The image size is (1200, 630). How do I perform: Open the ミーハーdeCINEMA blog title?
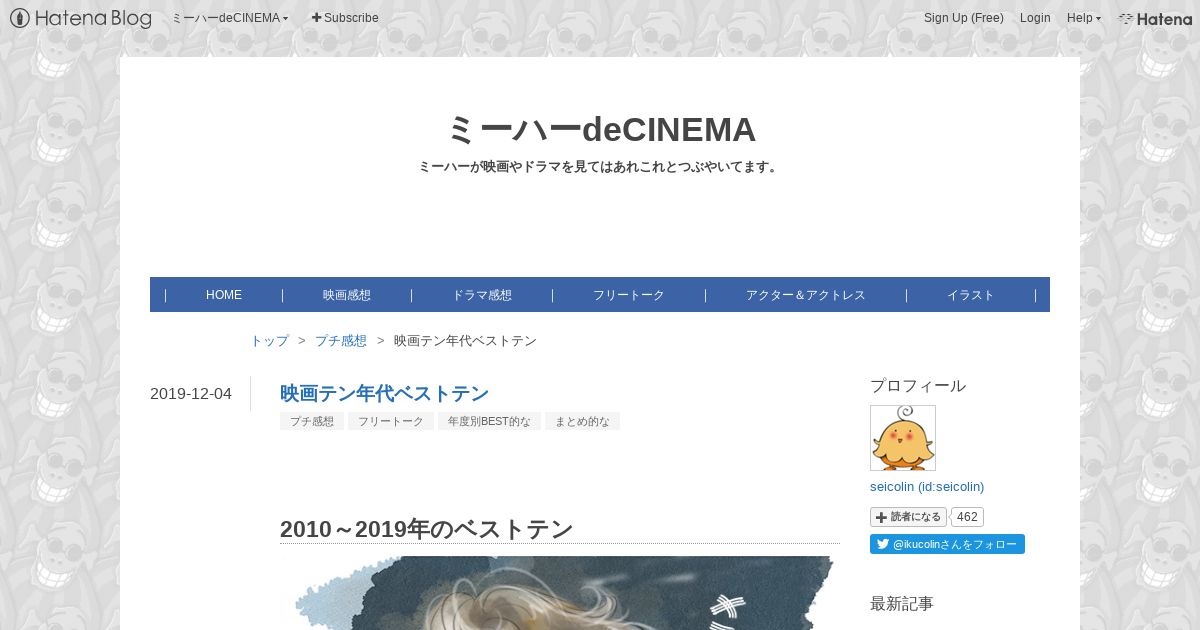tap(600, 130)
